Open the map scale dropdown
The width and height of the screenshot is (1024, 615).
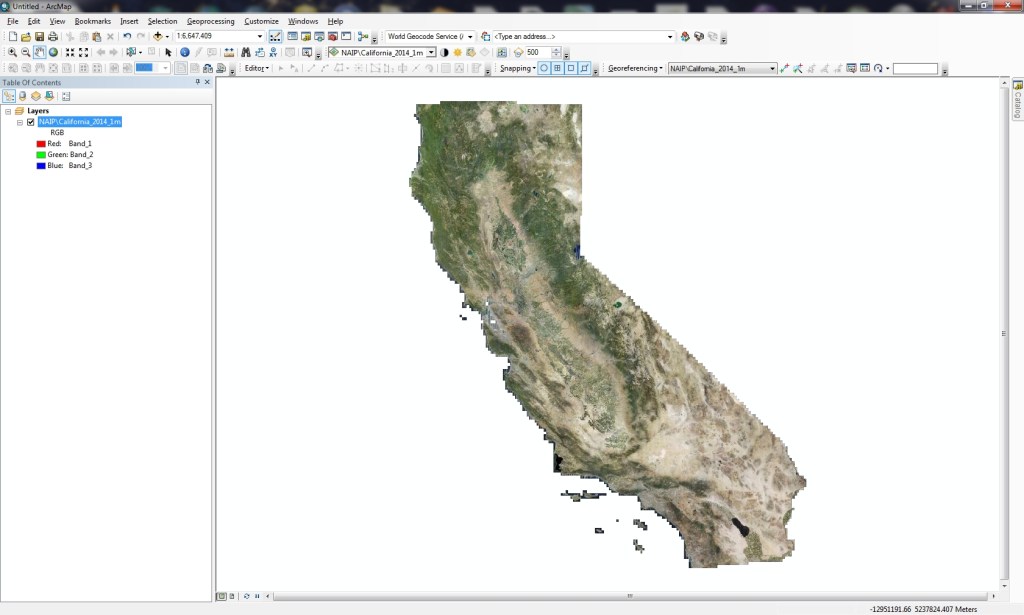point(260,36)
